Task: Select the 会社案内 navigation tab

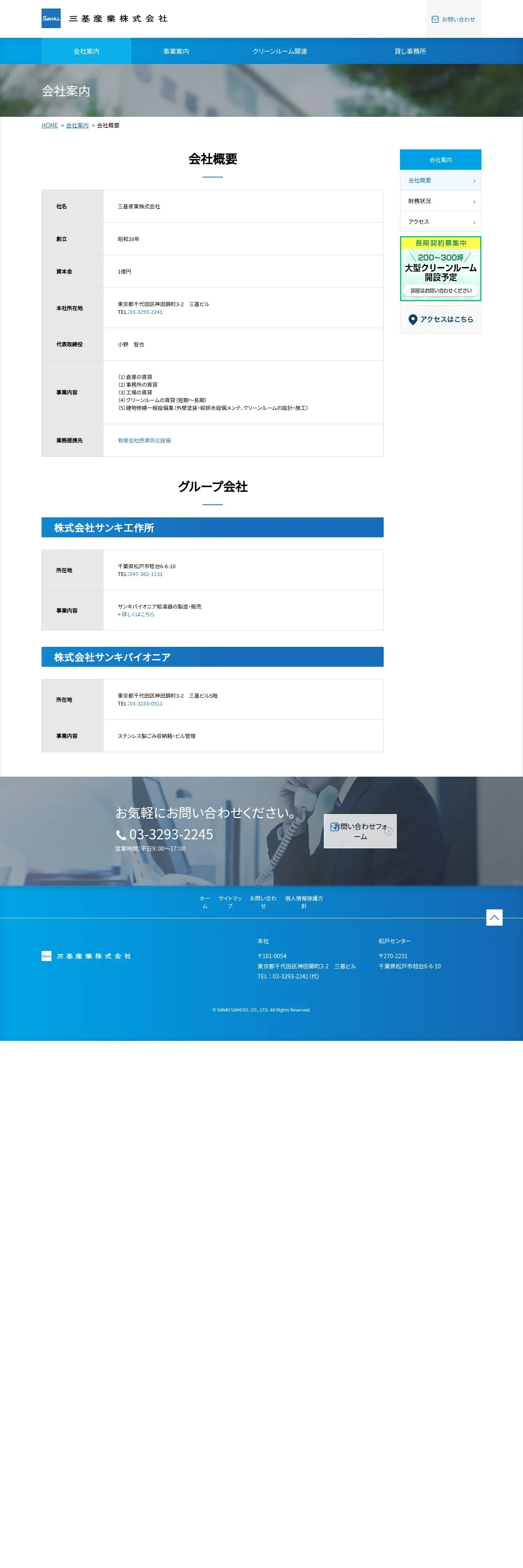Action: [x=86, y=51]
